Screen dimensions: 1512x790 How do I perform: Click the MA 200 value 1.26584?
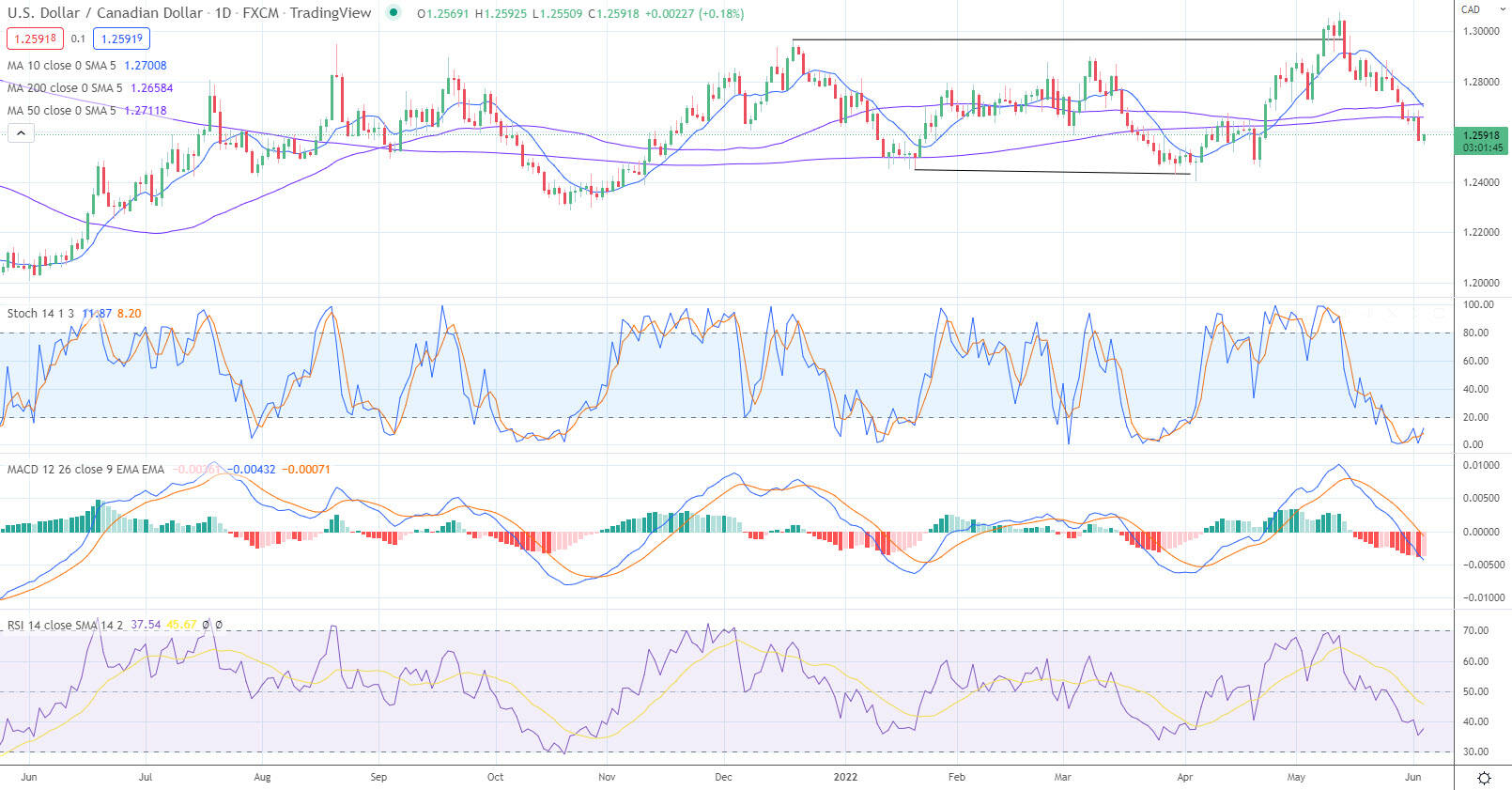click(x=152, y=88)
